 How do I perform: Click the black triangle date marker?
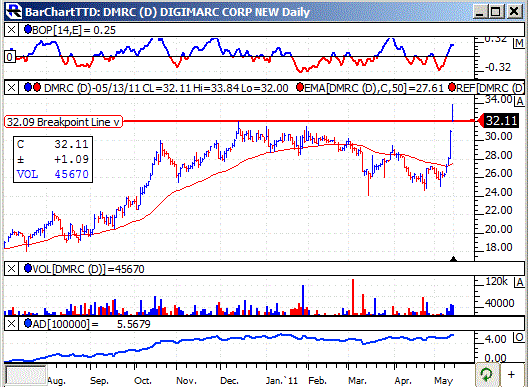[454, 259]
